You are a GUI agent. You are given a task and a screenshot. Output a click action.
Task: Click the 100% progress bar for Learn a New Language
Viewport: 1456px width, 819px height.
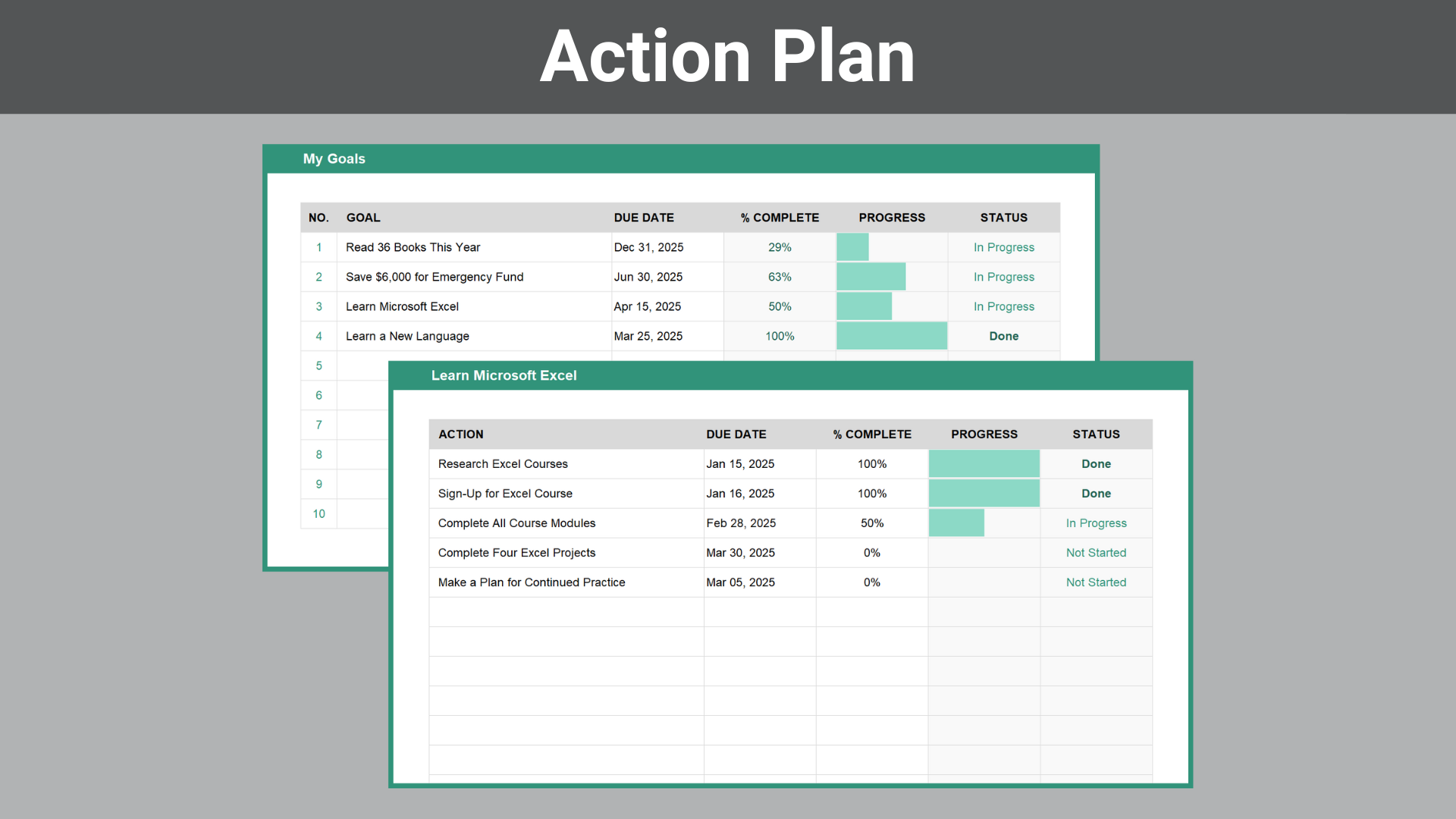tap(892, 336)
